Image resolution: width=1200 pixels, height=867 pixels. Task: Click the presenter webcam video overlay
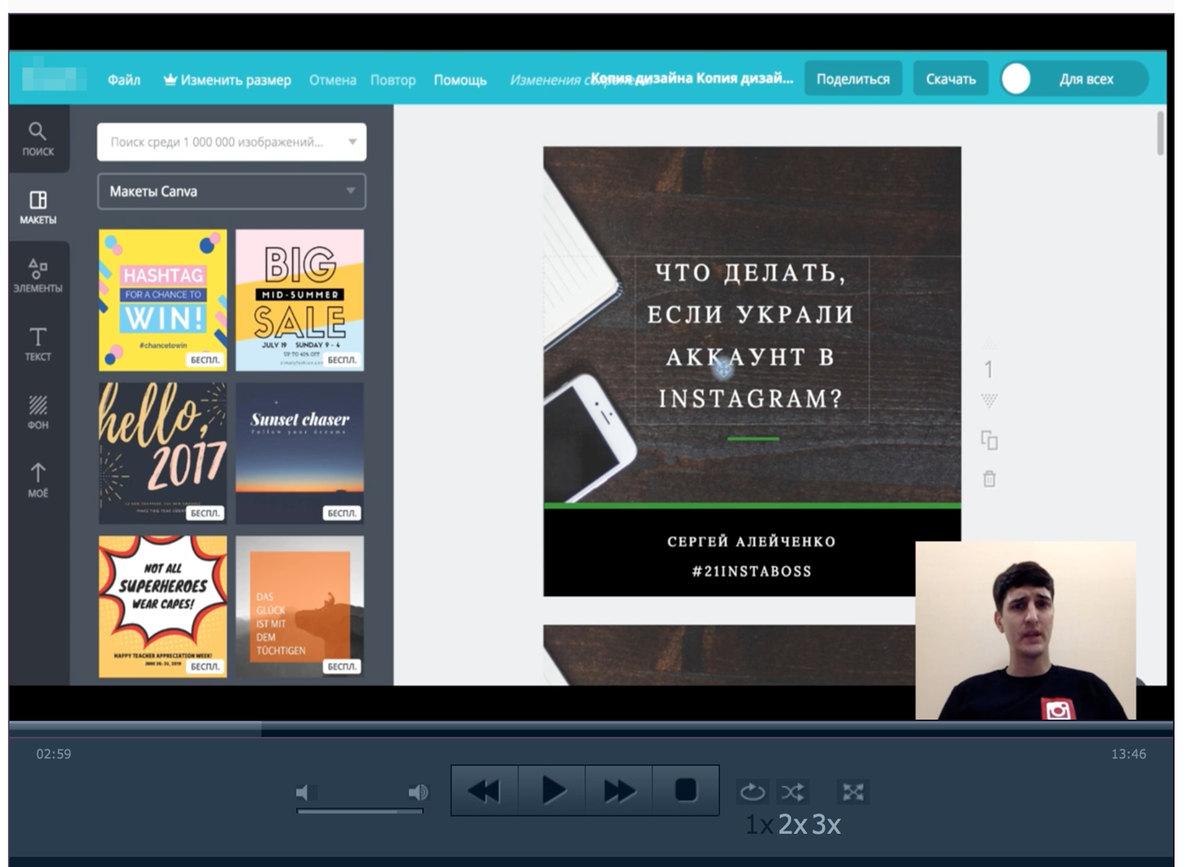(1026, 631)
